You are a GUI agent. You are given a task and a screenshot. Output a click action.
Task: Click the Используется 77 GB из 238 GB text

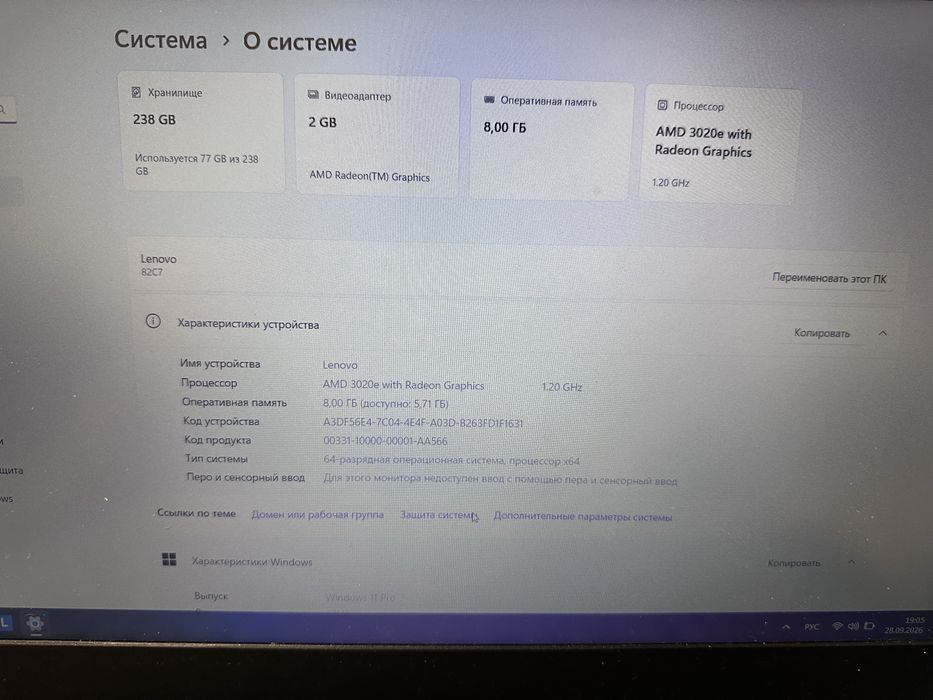click(x=196, y=165)
